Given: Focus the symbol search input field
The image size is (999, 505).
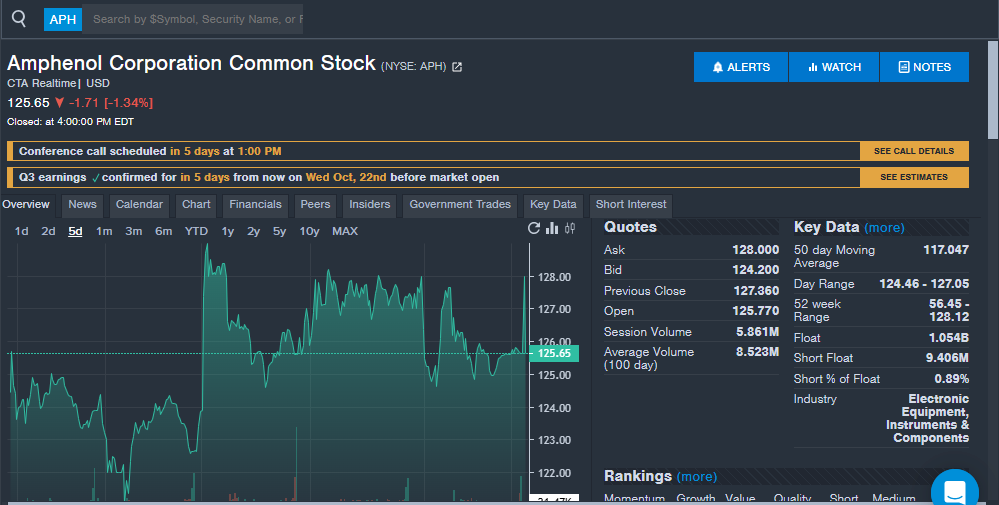Looking at the screenshot, I should coord(193,19).
